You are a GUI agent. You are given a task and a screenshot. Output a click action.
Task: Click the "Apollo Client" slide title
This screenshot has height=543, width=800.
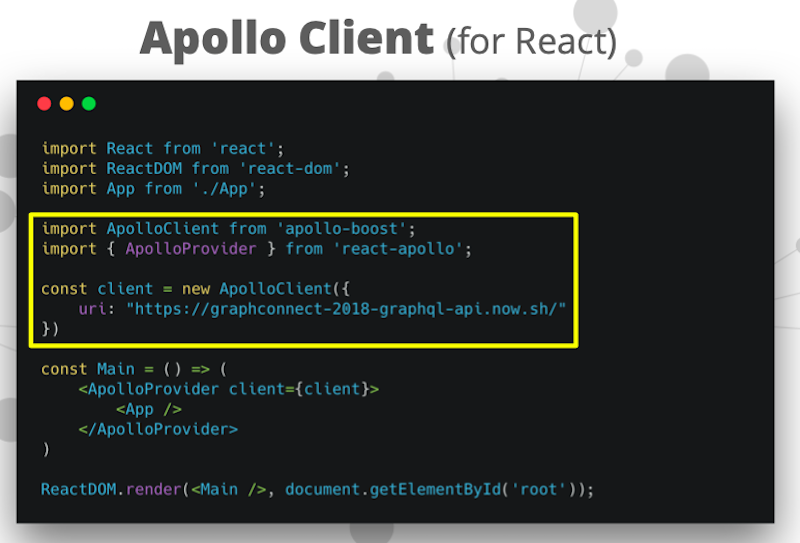tap(287, 39)
